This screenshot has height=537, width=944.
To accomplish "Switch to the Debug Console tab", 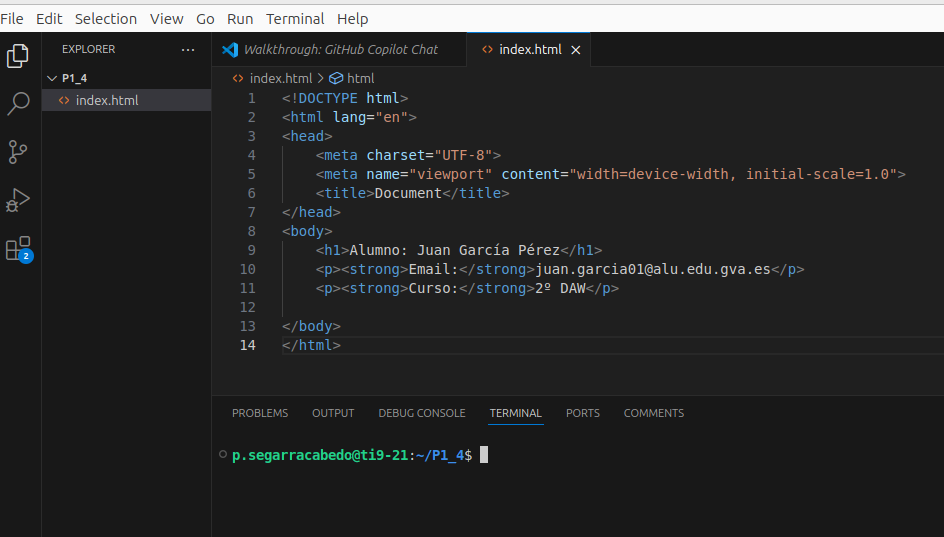I will click(421, 413).
